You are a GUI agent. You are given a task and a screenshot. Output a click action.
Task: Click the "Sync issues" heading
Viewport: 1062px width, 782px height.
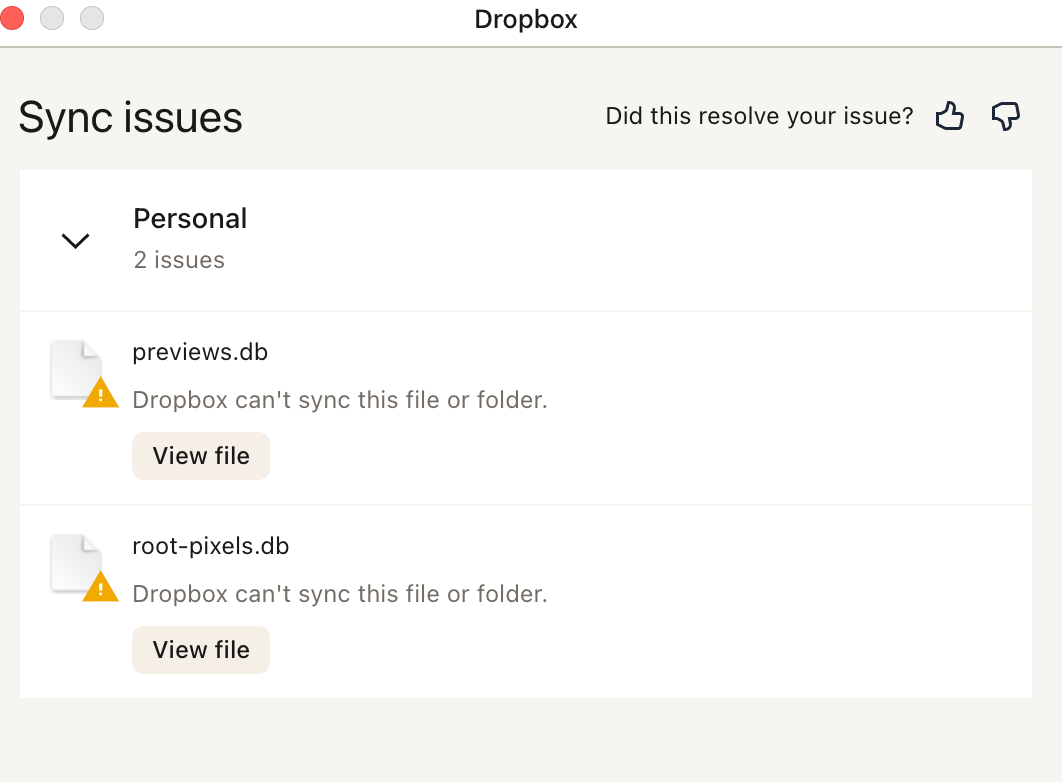[x=131, y=117]
